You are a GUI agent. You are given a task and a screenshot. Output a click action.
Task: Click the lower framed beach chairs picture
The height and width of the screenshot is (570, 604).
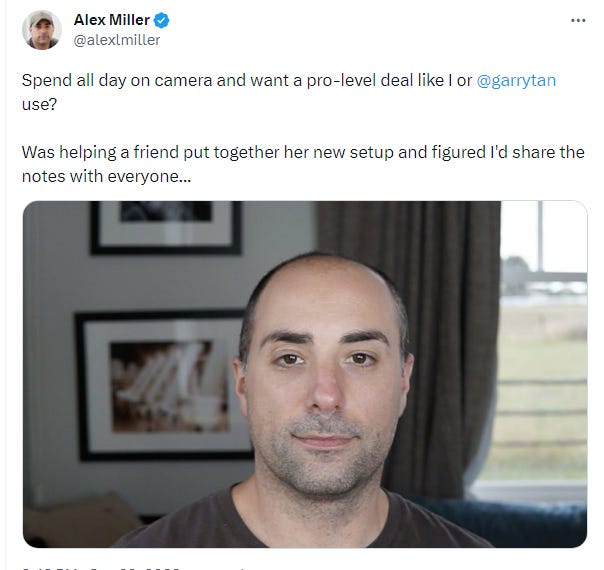162,385
